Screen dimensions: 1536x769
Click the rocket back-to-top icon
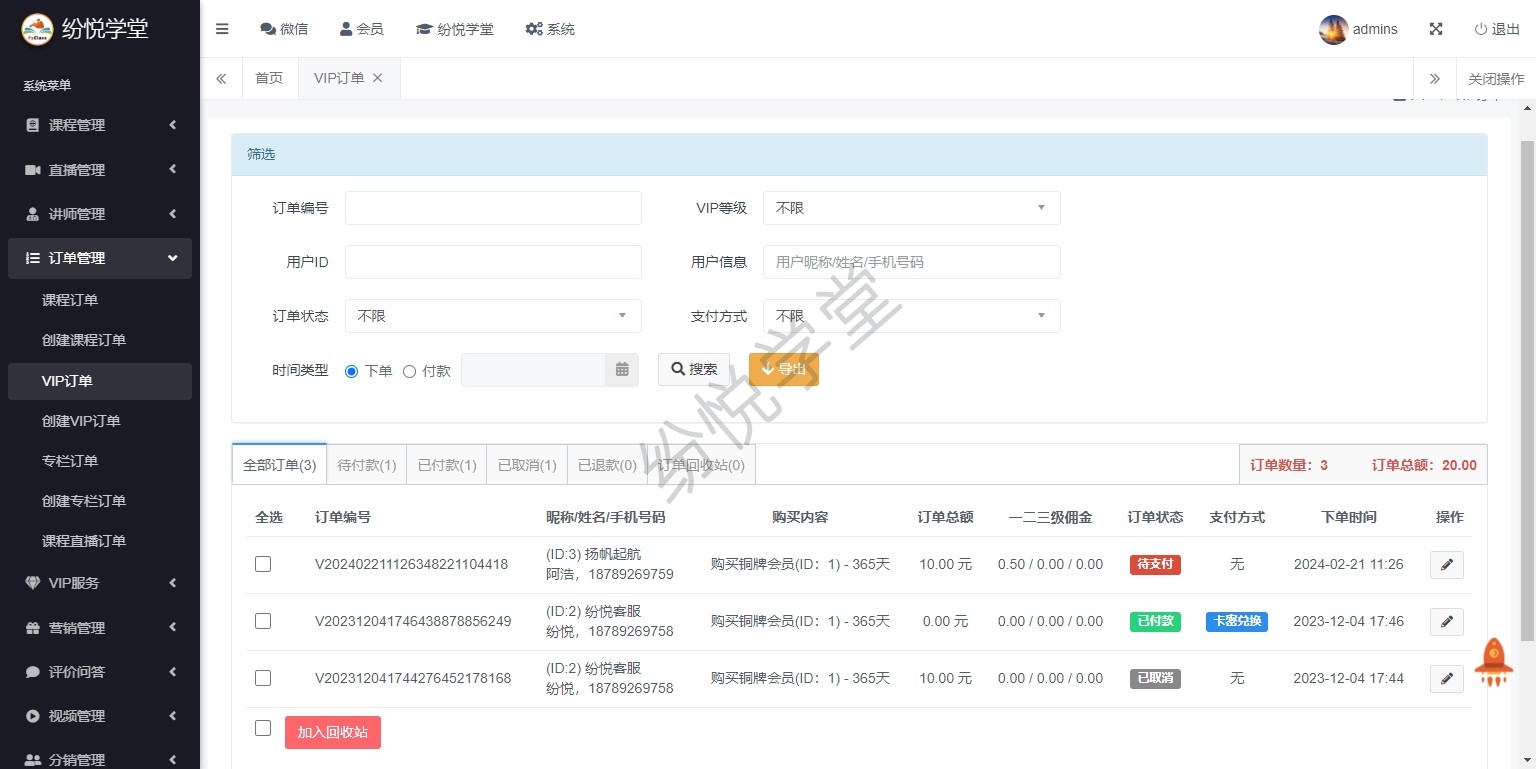click(1493, 661)
